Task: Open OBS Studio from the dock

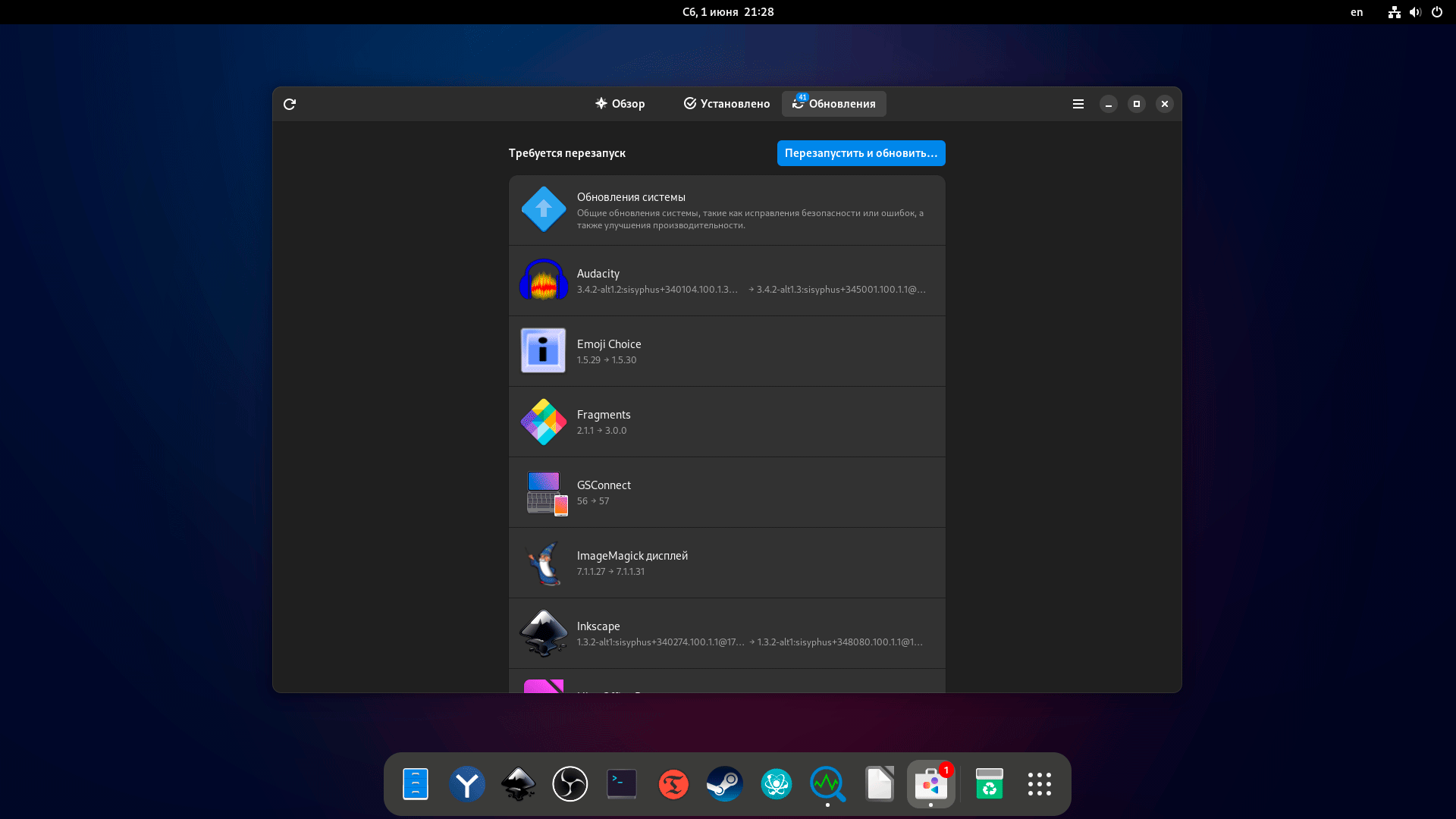Action: pos(570,784)
